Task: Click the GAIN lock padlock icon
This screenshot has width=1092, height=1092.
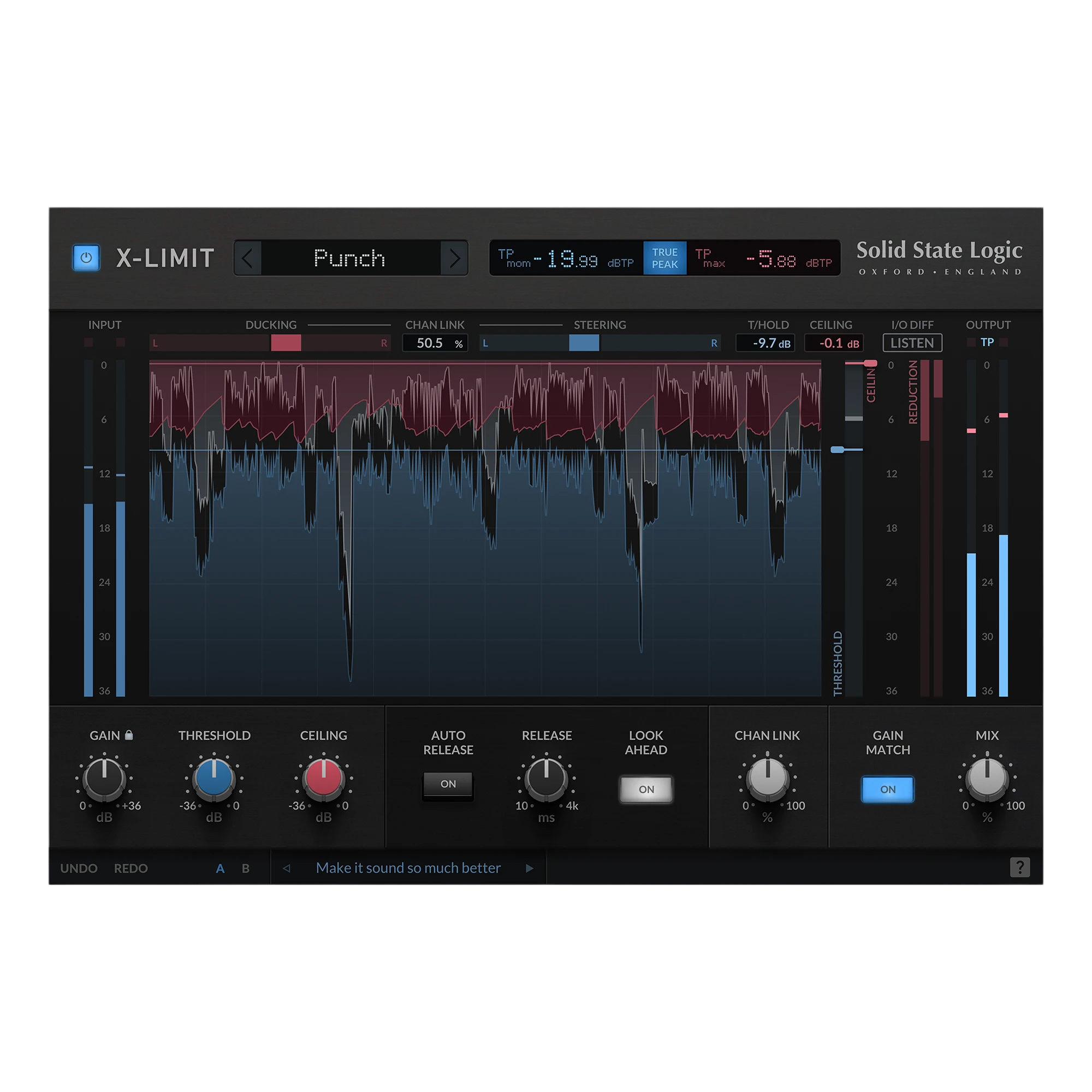Action: [129, 735]
